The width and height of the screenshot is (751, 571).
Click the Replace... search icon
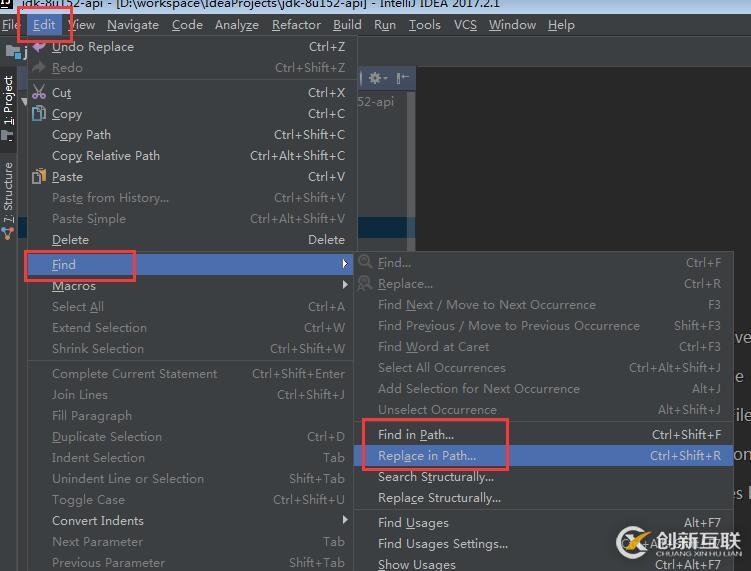coord(365,283)
